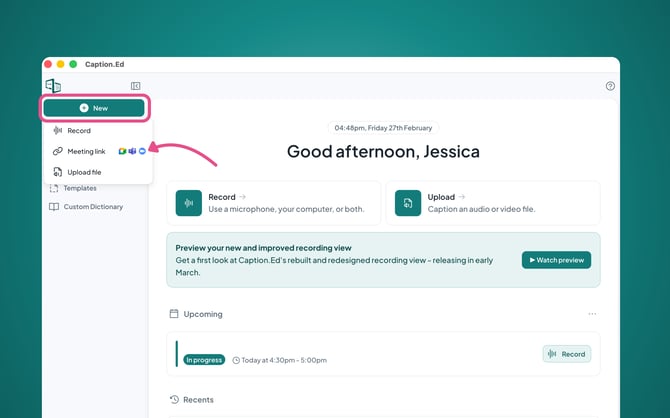The width and height of the screenshot is (670, 418).
Task: Open the help question mark icon
Action: pyautogui.click(x=610, y=86)
